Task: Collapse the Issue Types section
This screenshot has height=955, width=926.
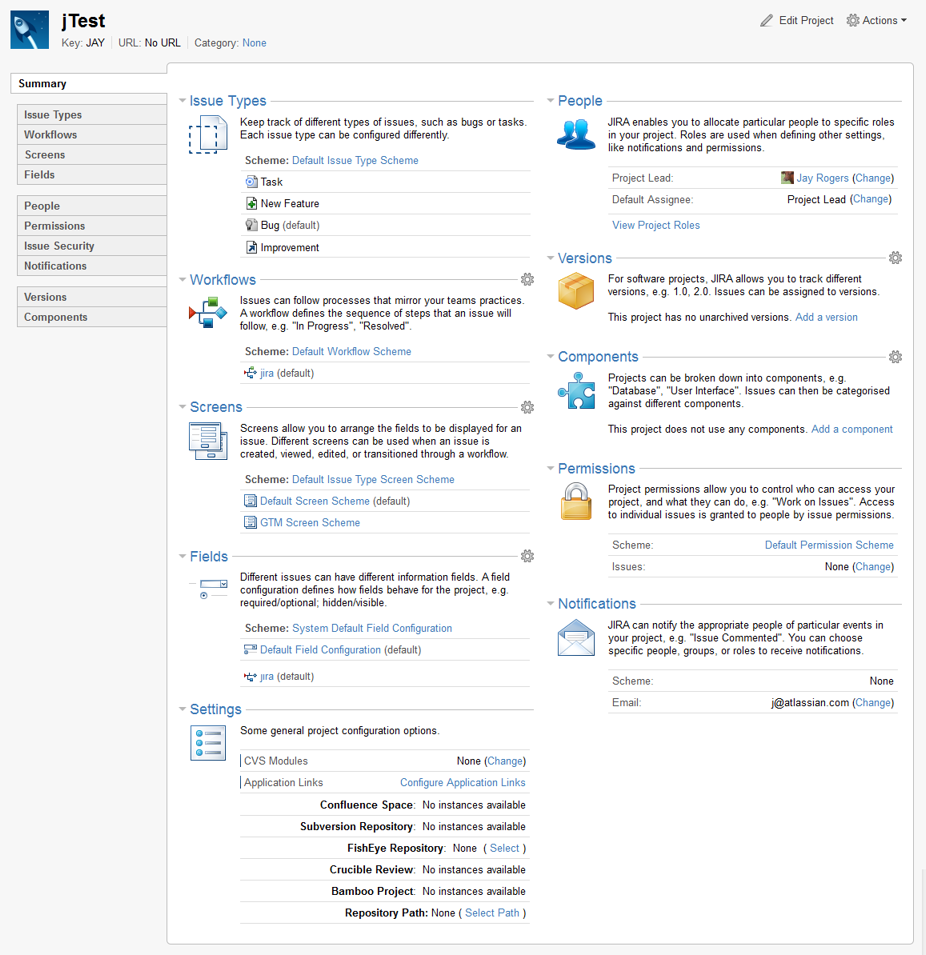Action: point(182,100)
